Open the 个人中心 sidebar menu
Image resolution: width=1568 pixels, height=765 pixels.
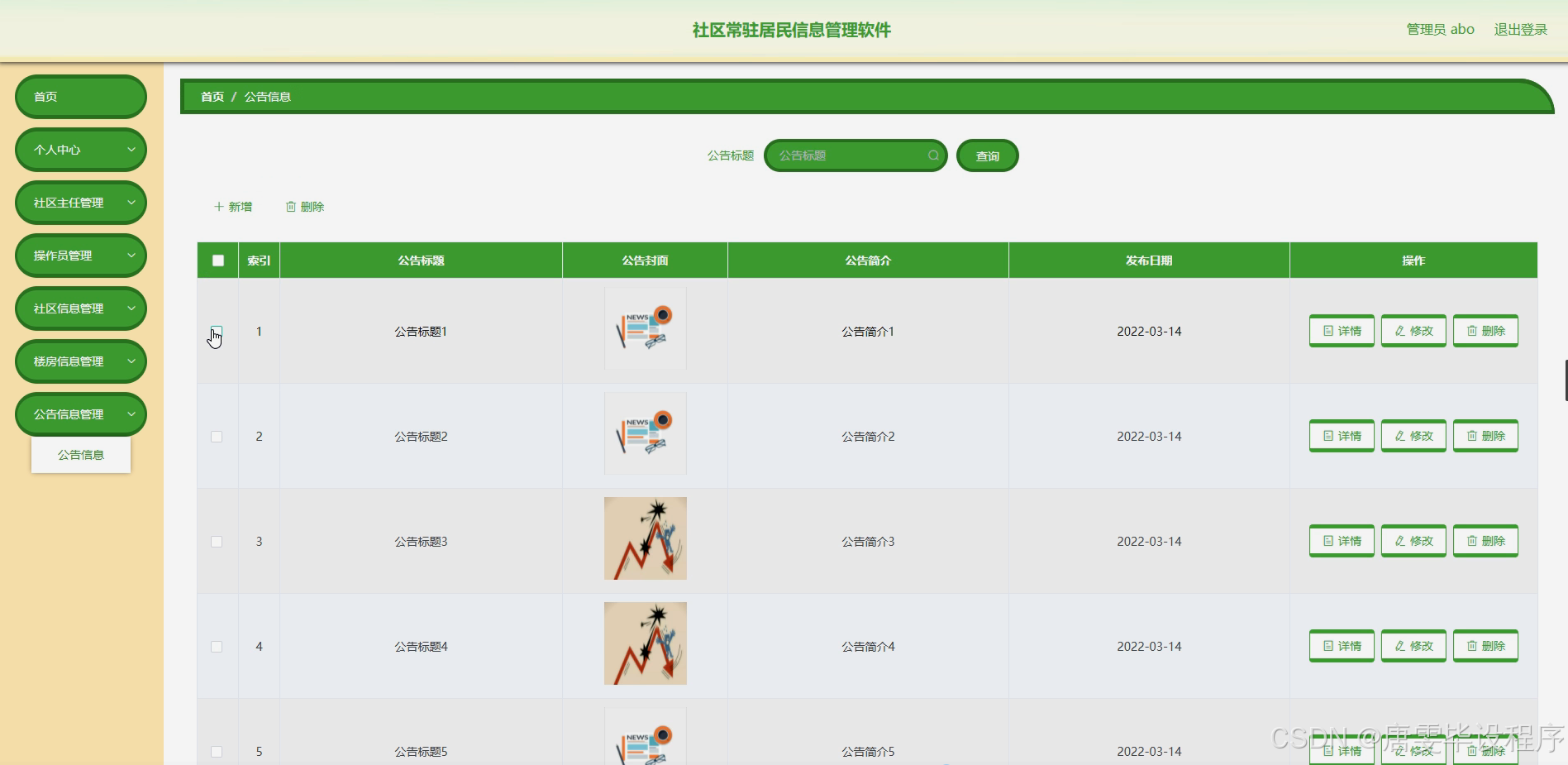(x=81, y=150)
